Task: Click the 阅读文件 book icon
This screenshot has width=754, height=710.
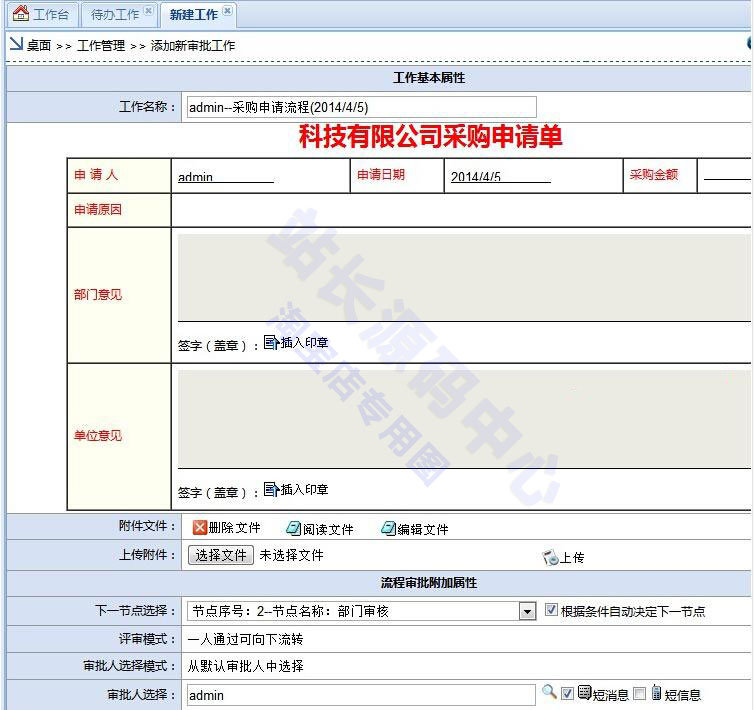Action: point(293,528)
